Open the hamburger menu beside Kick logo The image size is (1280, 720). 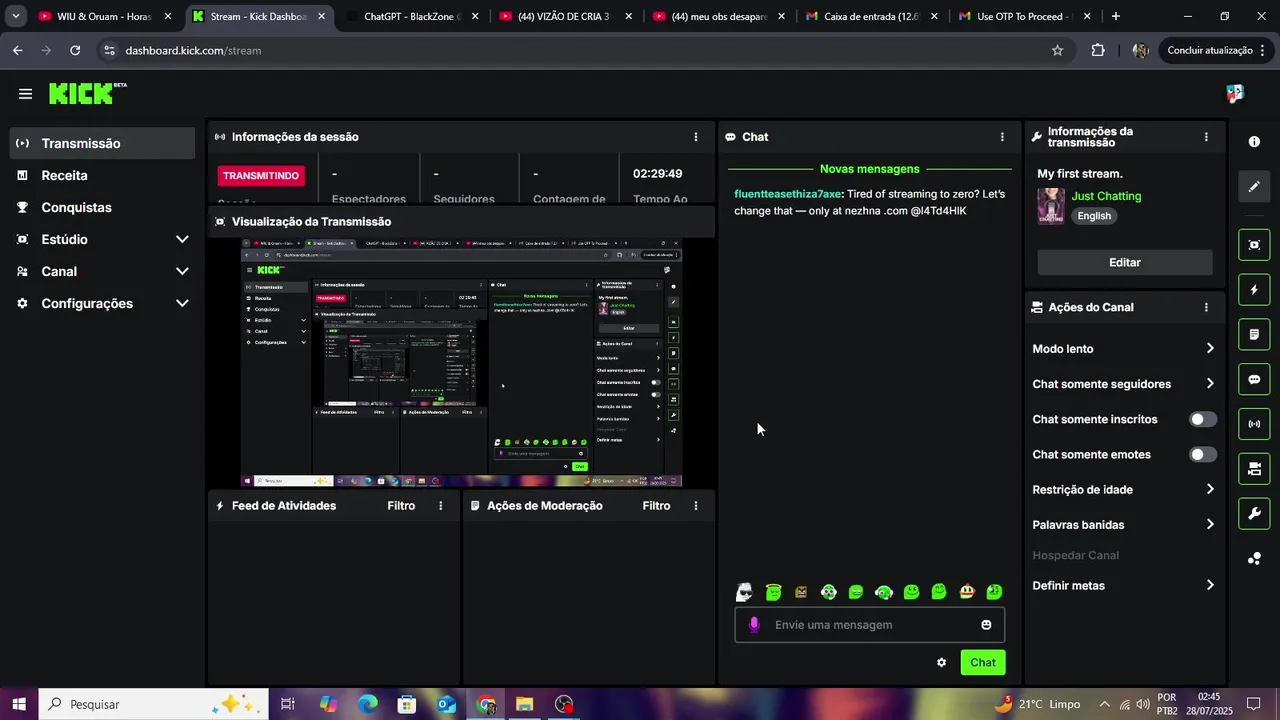coord(25,94)
